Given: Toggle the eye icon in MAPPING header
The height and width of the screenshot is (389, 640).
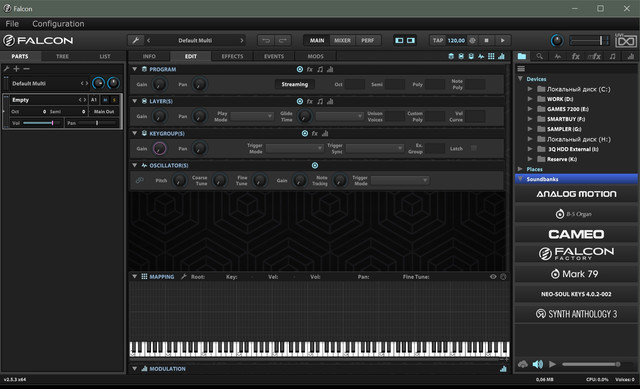Looking at the screenshot, I should point(493,277).
